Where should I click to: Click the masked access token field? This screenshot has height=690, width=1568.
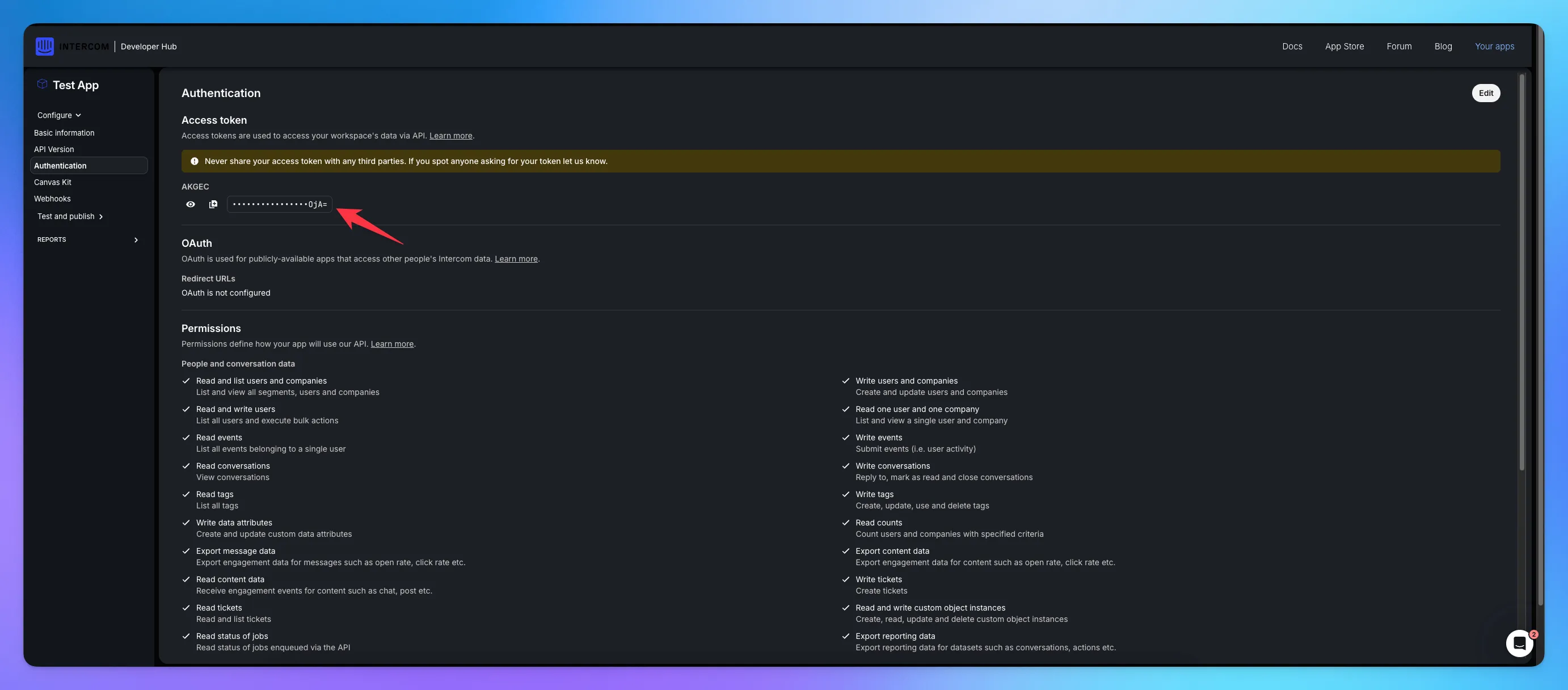click(279, 205)
